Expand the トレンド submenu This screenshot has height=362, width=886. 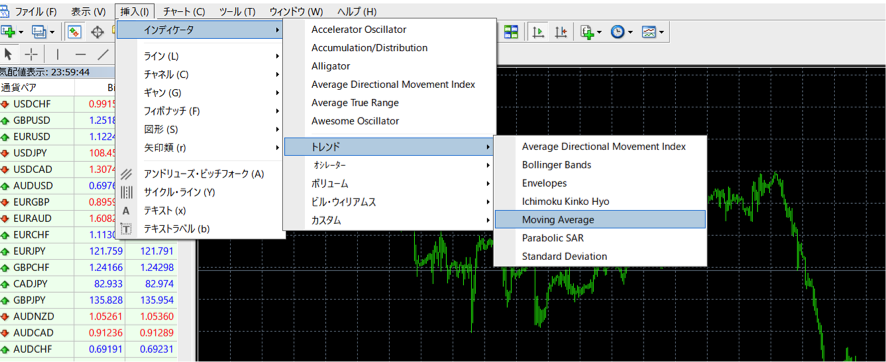coord(389,147)
